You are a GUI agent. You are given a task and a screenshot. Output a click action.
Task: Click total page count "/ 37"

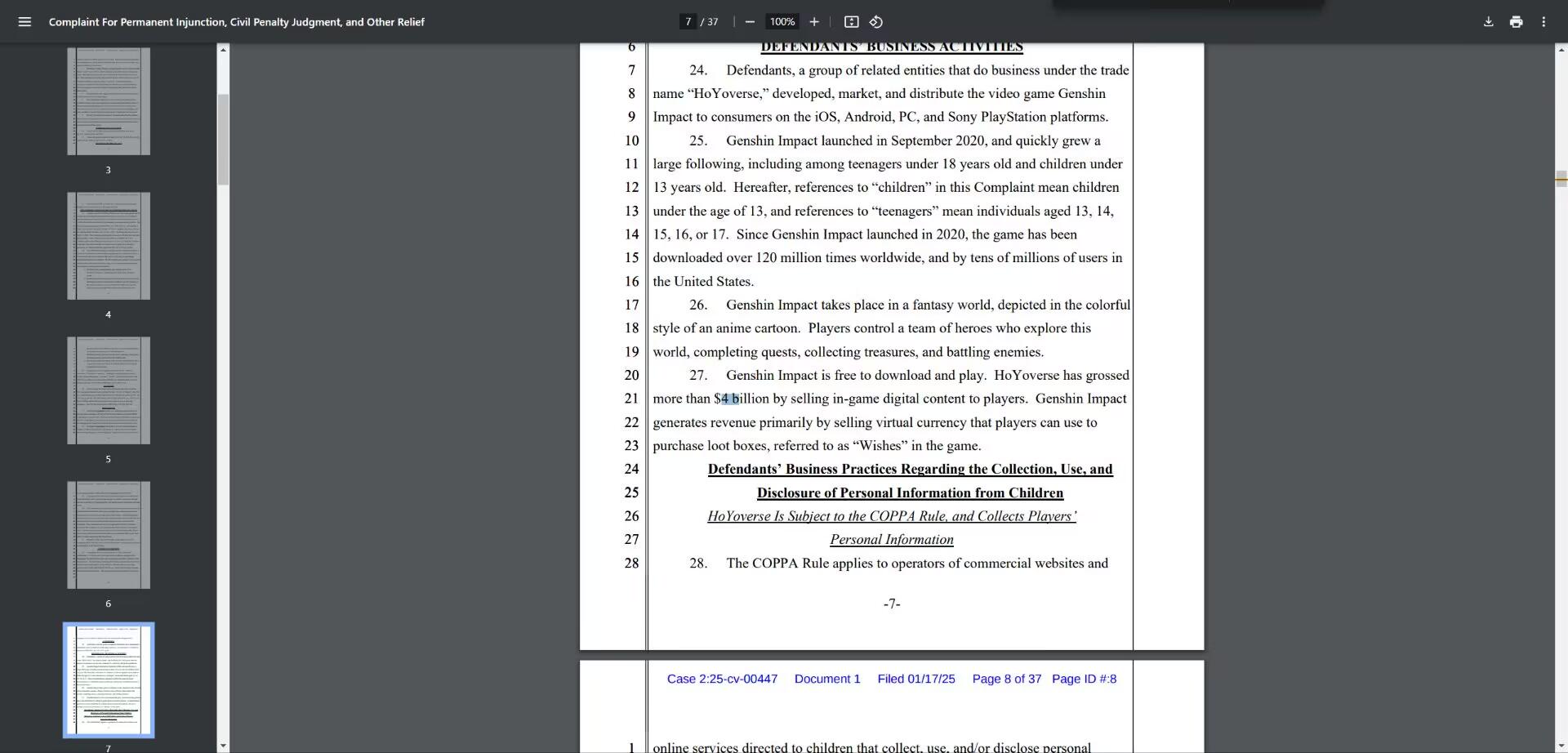click(710, 22)
